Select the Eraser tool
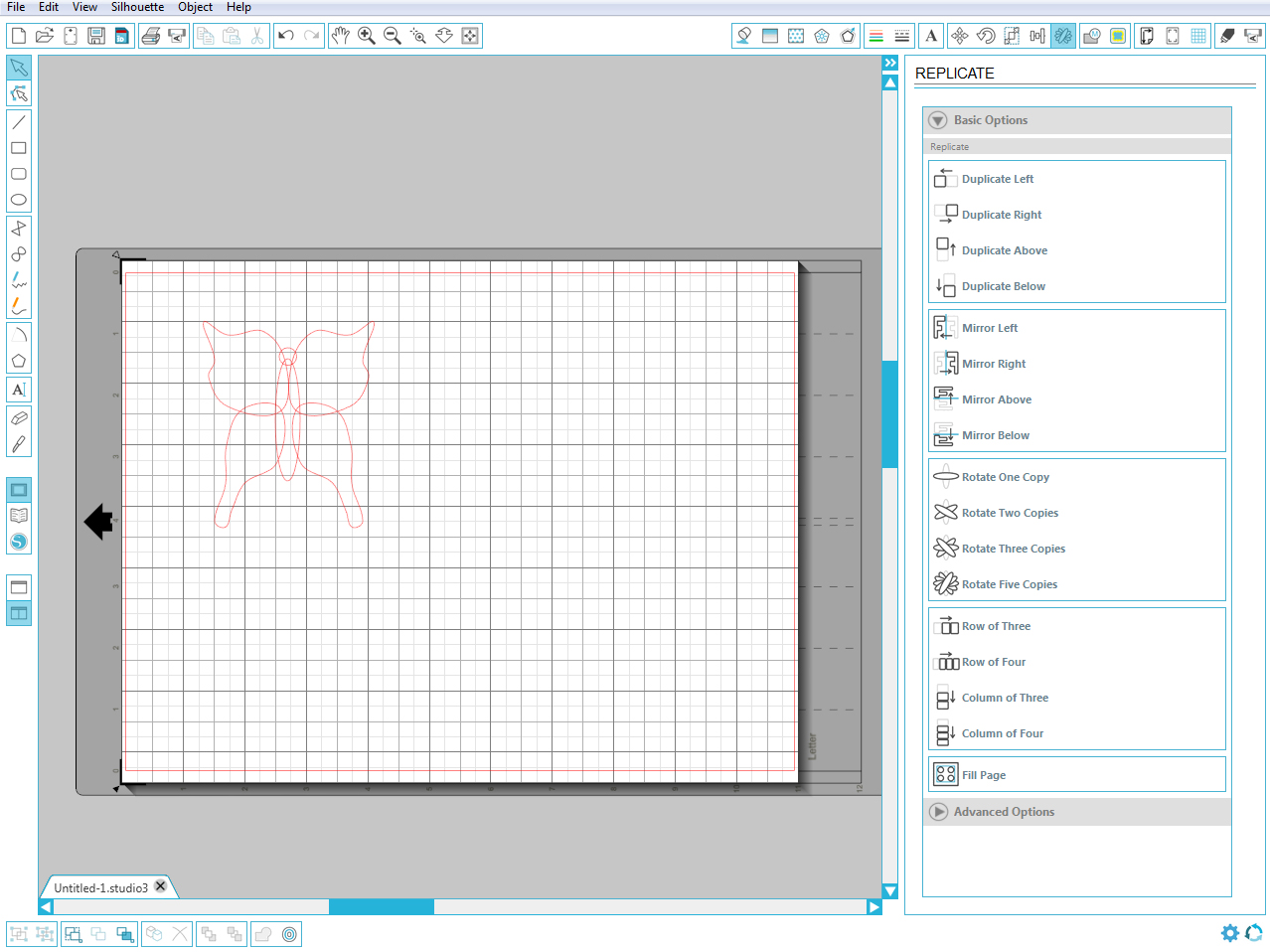This screenshot has width=1270, height=952. point(19,418)
